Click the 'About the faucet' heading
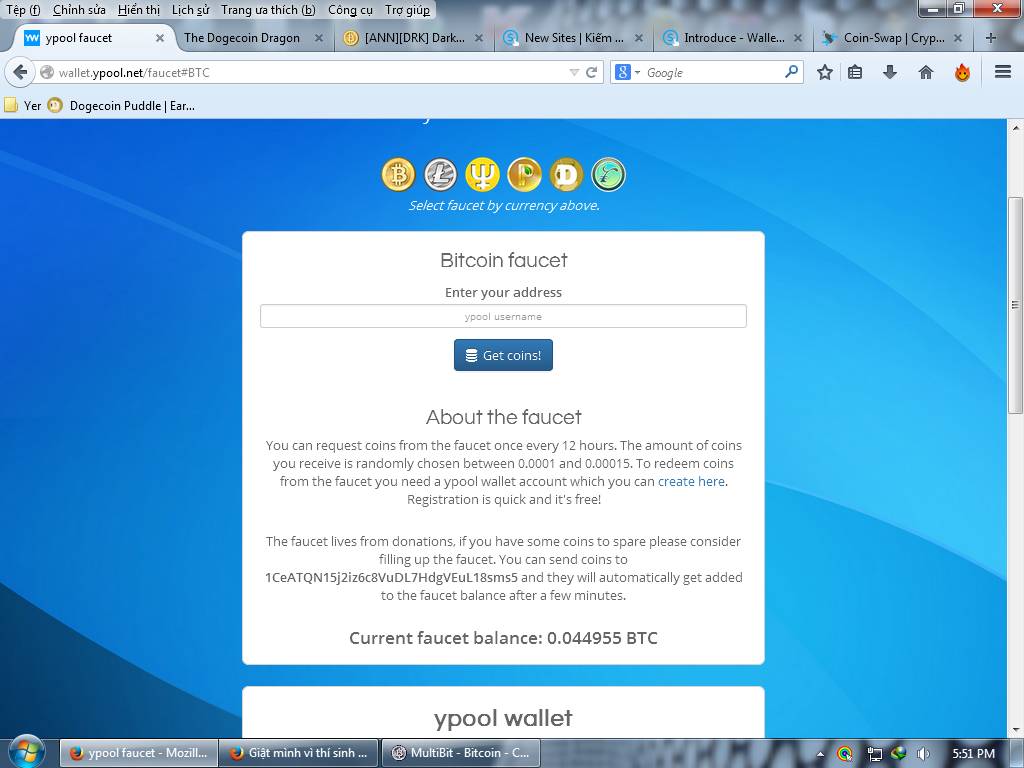This screenshot has width=1024, height=768. coord(504,417)
